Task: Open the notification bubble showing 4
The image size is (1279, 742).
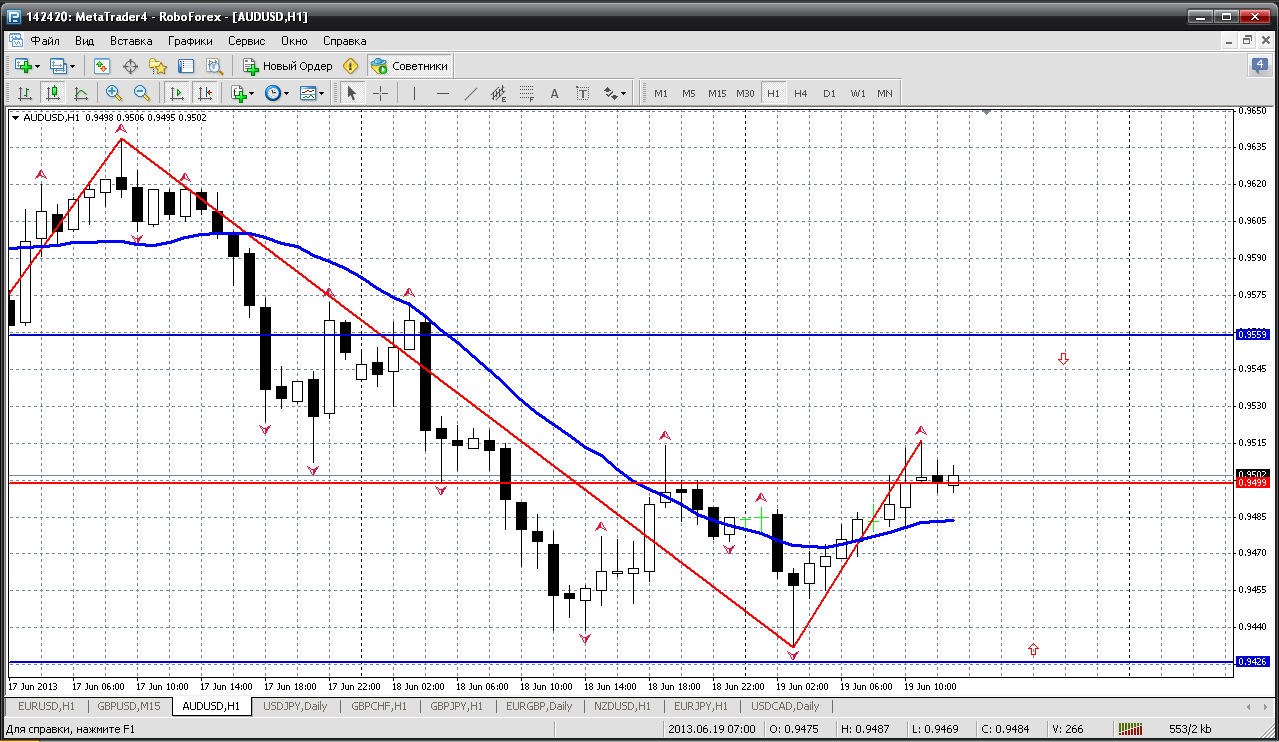Action: click(x=1260, y=66)
